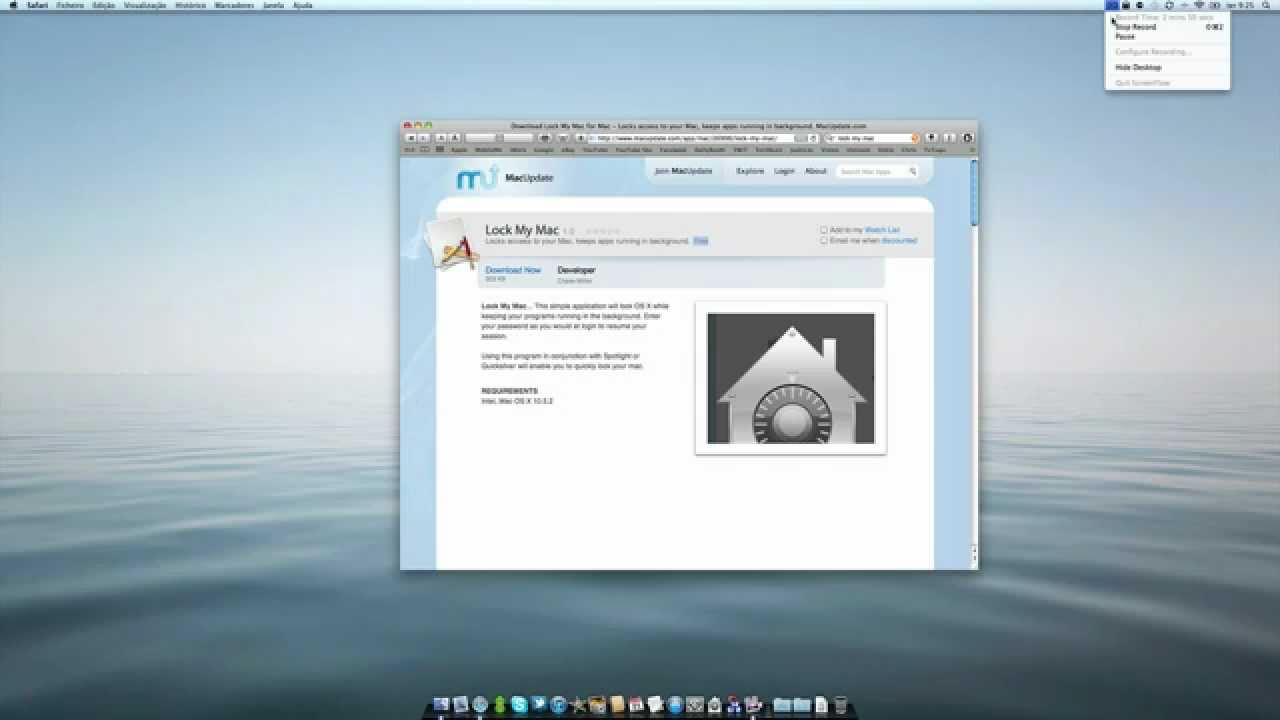Click the Watch List link
This screenshot has width=1280, height=720.
tap(882, 230)
